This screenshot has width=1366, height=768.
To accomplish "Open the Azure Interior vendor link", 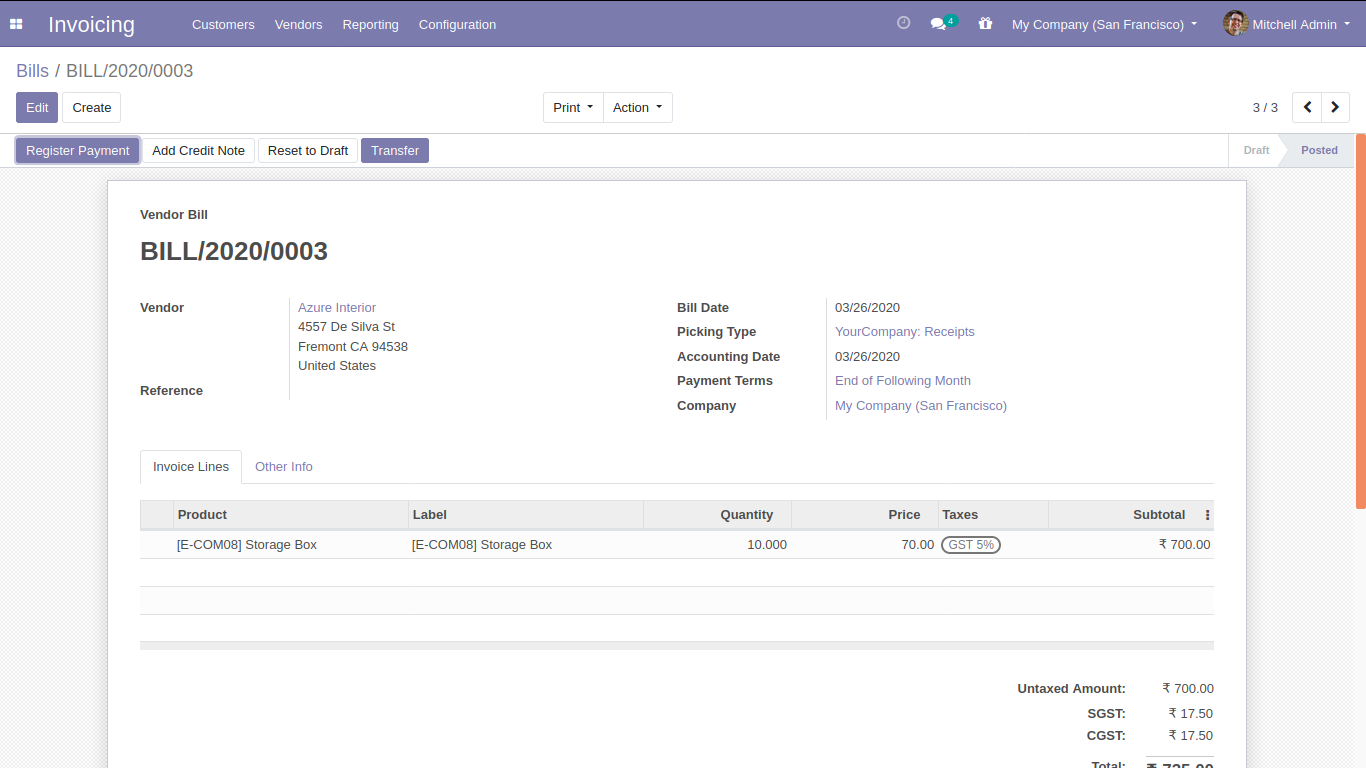I will point(337,308).
